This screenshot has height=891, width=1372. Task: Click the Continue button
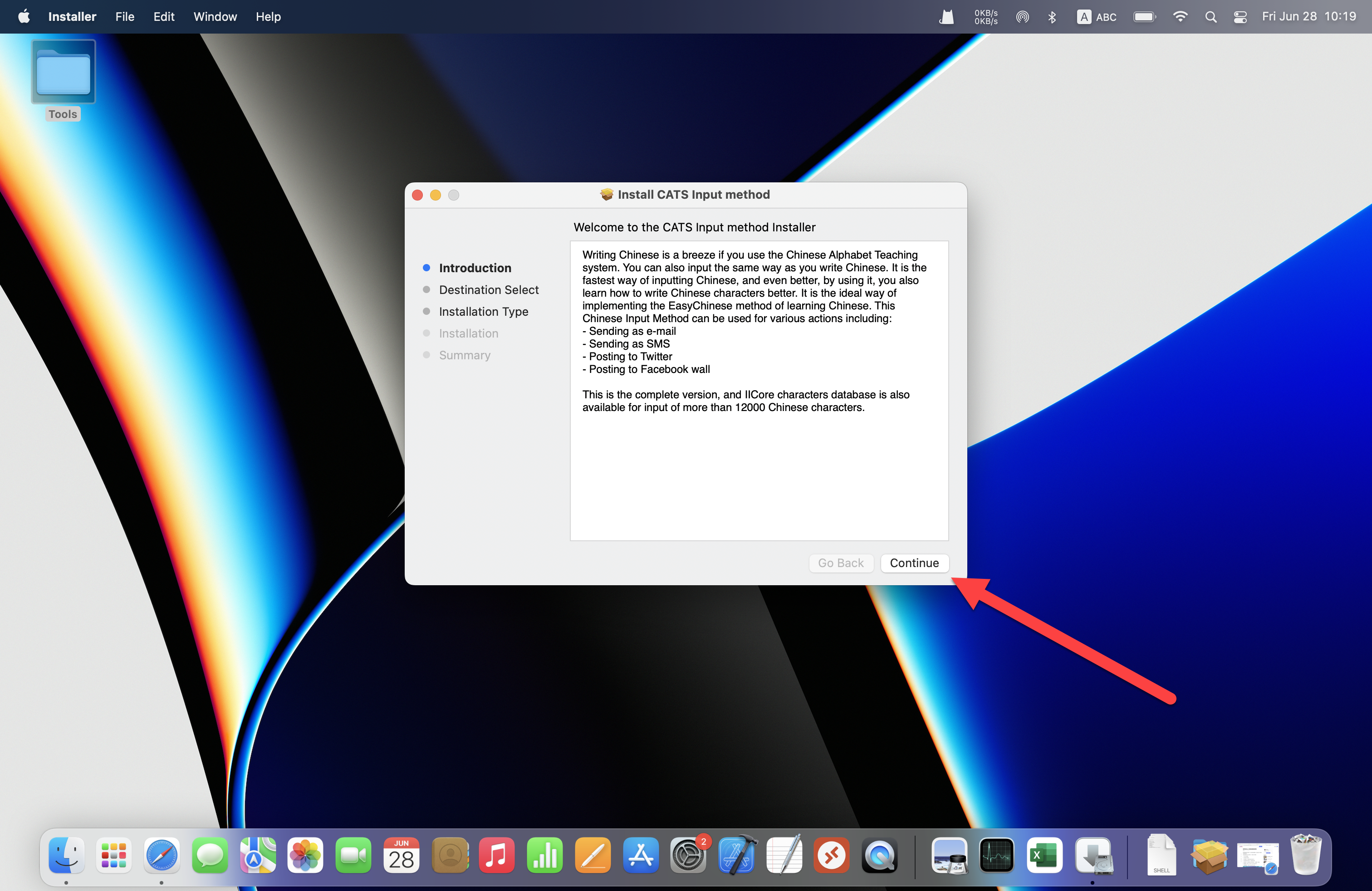(x=914, y=563)
